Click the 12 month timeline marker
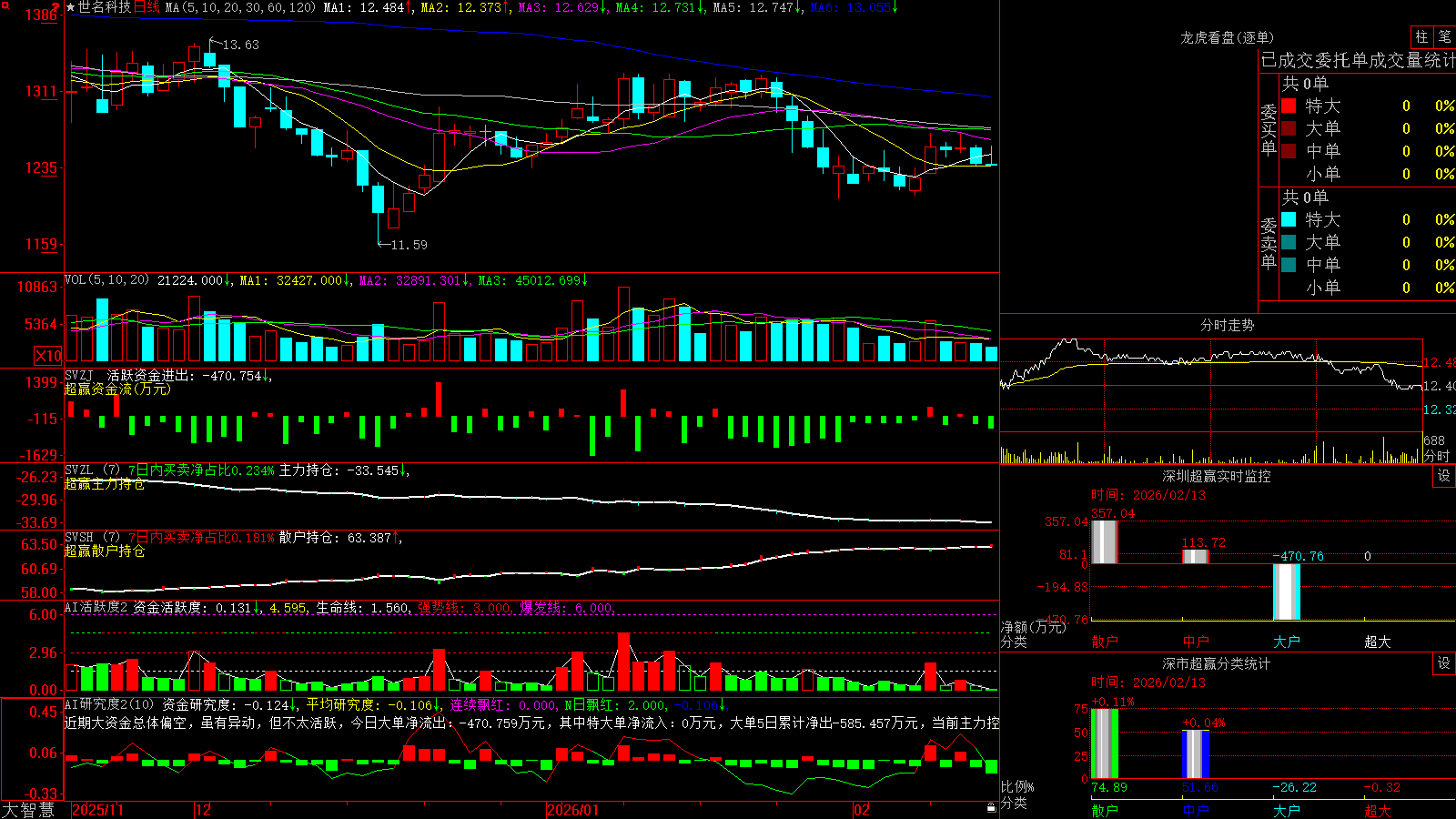The width and height of the screenshot is (1456, 819). [204, 810]
